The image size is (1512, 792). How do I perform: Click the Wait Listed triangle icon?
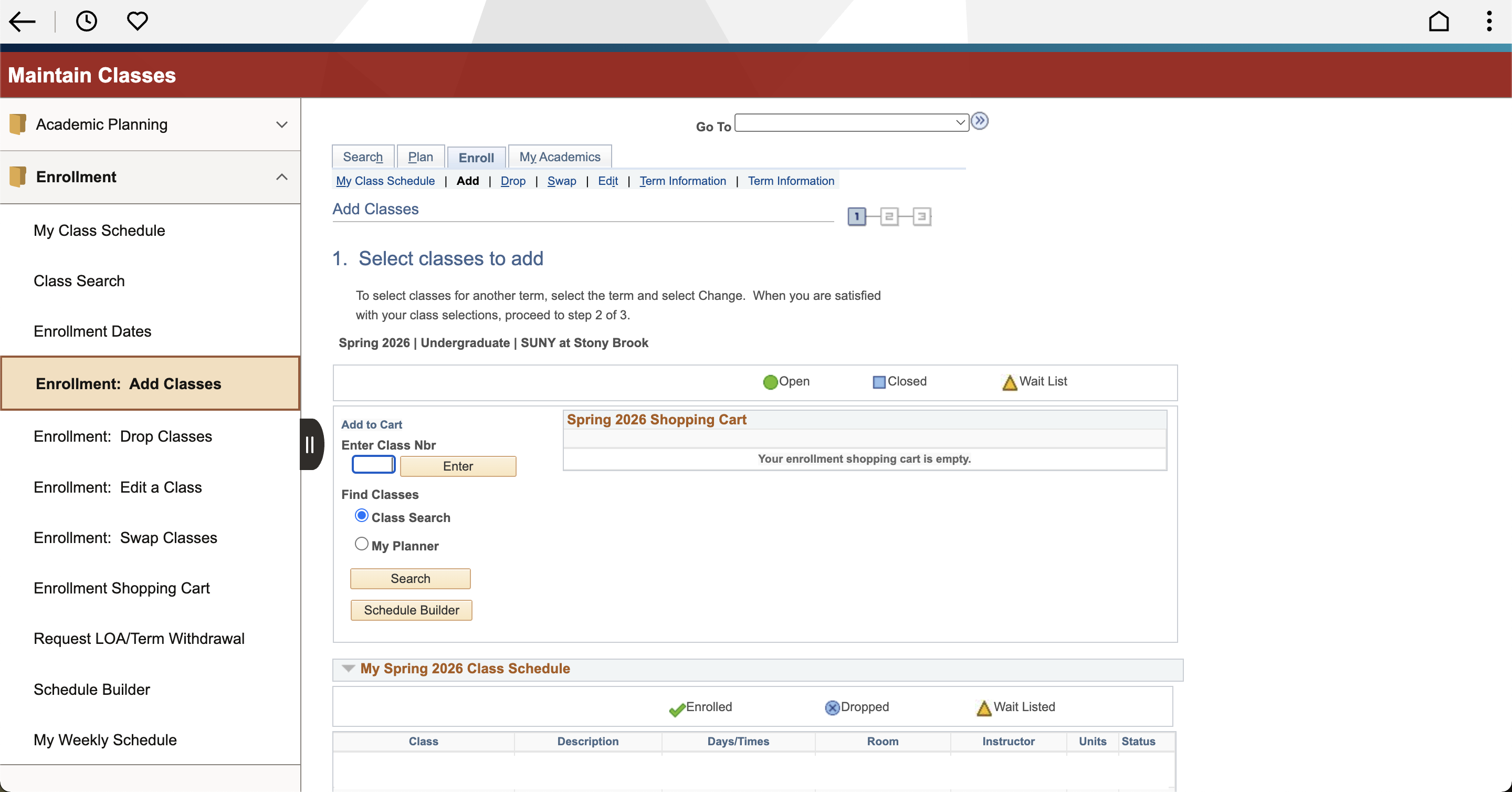pyautogui.click(x=984, y=708)
